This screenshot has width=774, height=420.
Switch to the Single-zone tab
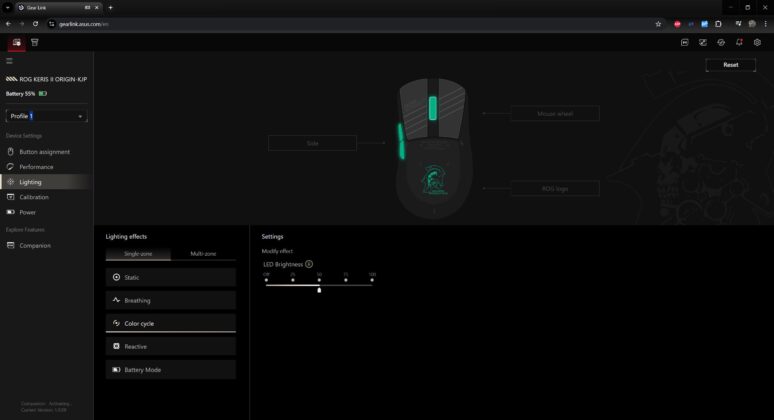(x=138, y=254)
